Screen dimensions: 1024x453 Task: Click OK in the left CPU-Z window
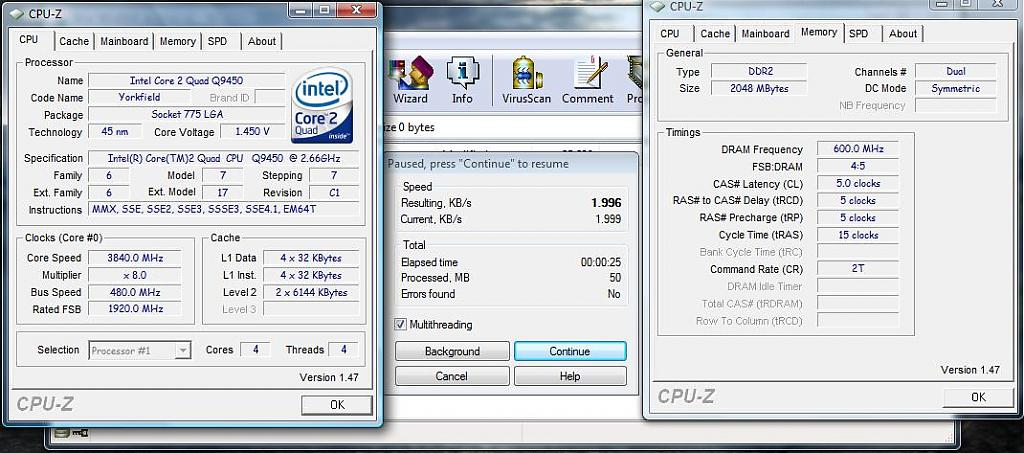[x=337, y=405]
